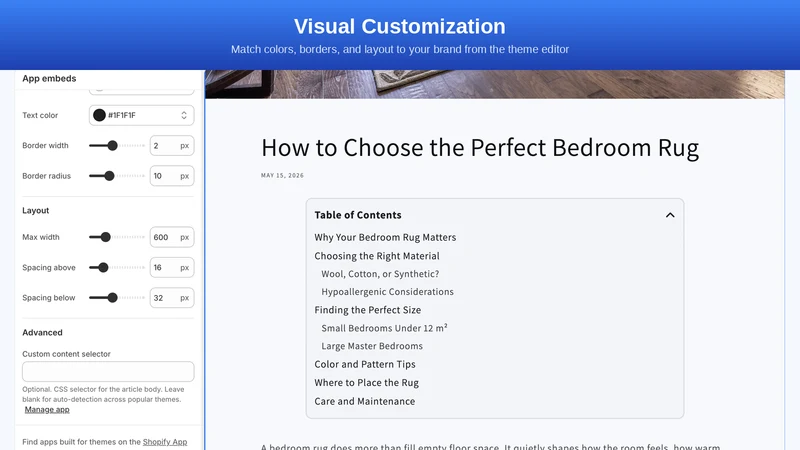Focus the Spacing above px input

pos(172,267)
